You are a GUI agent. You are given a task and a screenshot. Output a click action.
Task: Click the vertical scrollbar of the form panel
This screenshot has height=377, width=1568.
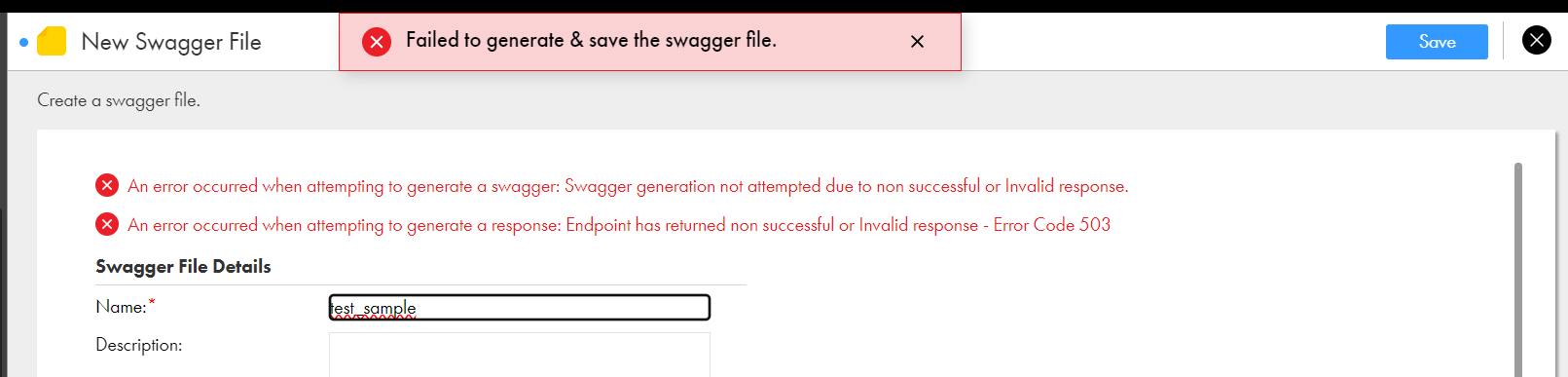(x=1518, y=270)
